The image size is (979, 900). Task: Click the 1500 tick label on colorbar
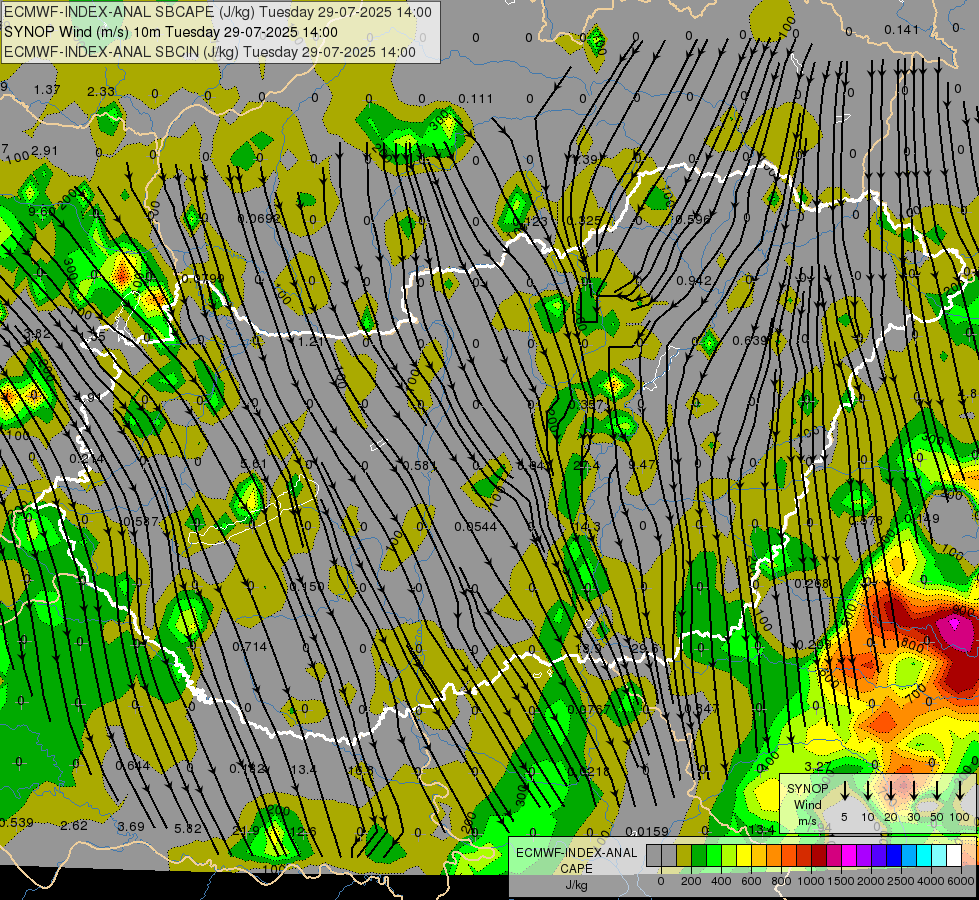[x=841, y=881]
